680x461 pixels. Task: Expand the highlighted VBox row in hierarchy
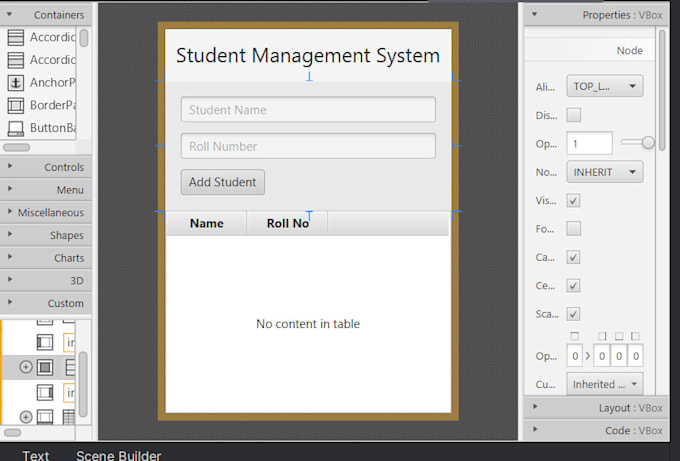[x=26, y=367]
